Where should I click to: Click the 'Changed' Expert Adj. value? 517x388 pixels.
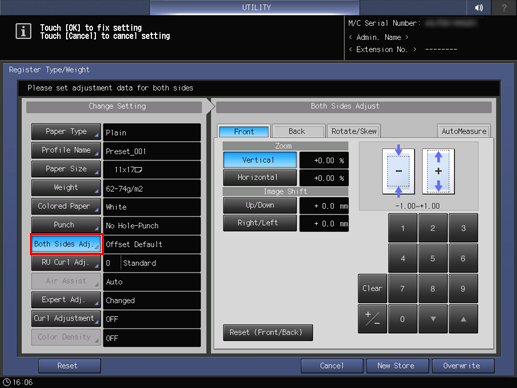coord(152,300)
